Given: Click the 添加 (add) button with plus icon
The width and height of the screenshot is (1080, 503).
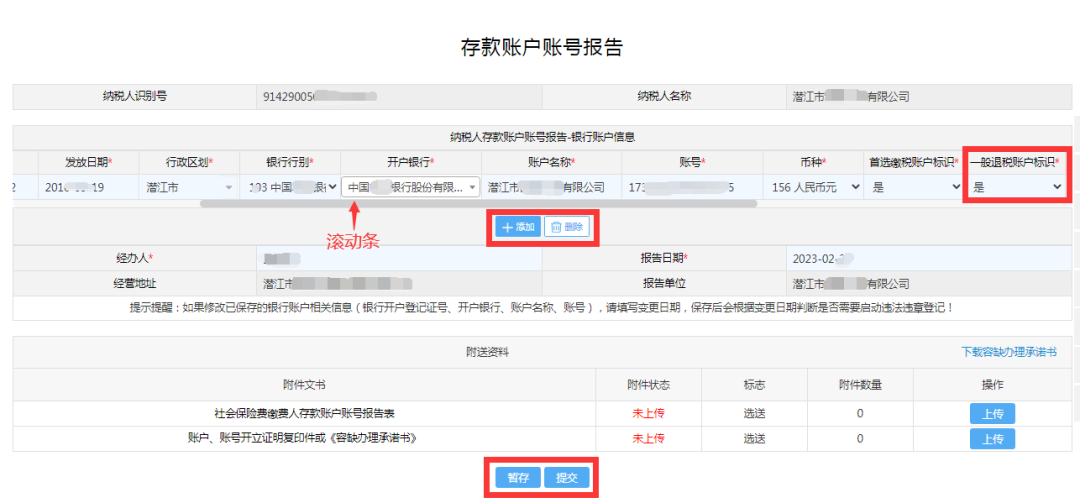Looking at the screenshot, I should (x=518, y=227).
